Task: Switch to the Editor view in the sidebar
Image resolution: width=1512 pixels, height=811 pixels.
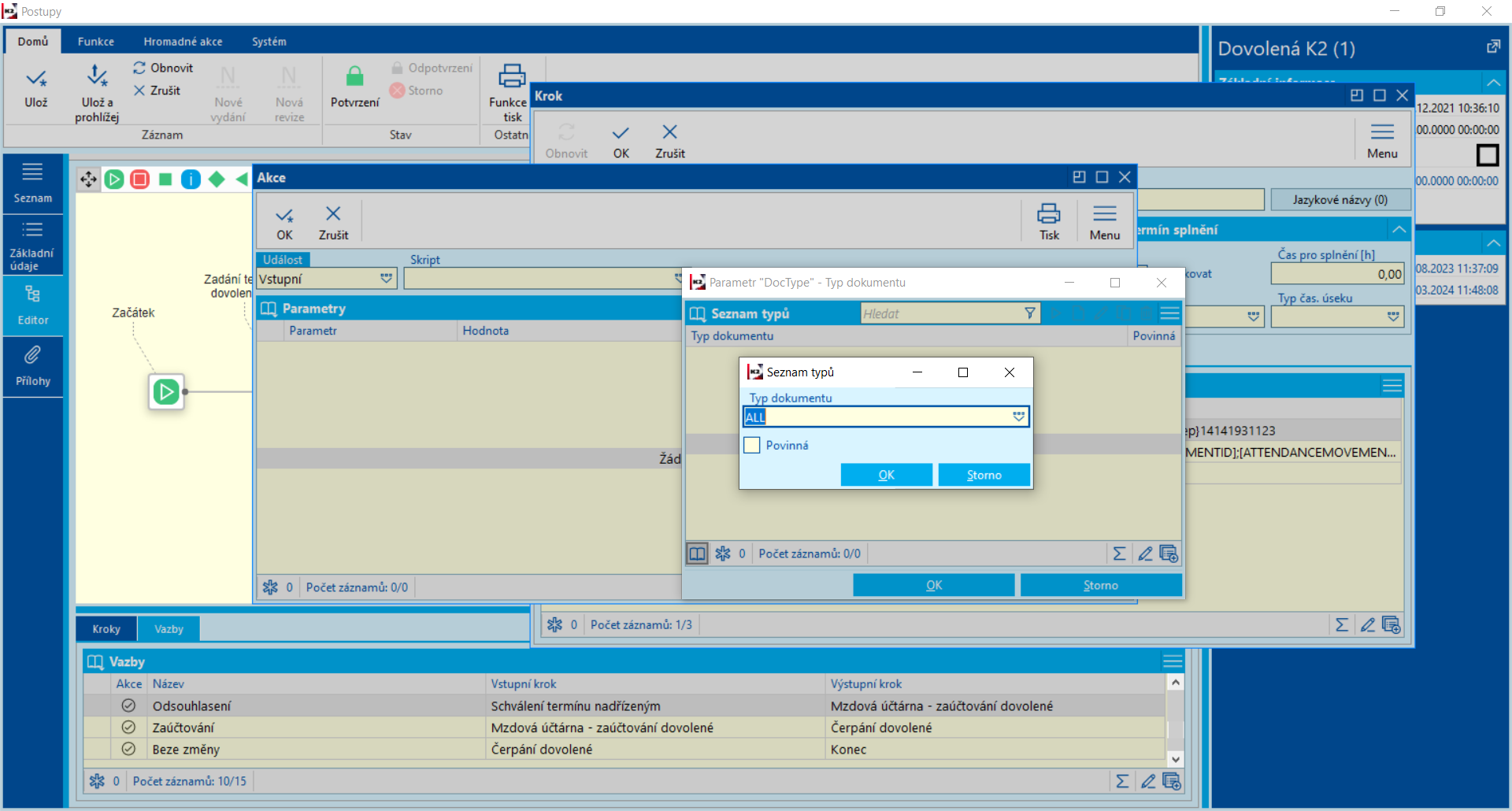Action: tap(32, 306)
